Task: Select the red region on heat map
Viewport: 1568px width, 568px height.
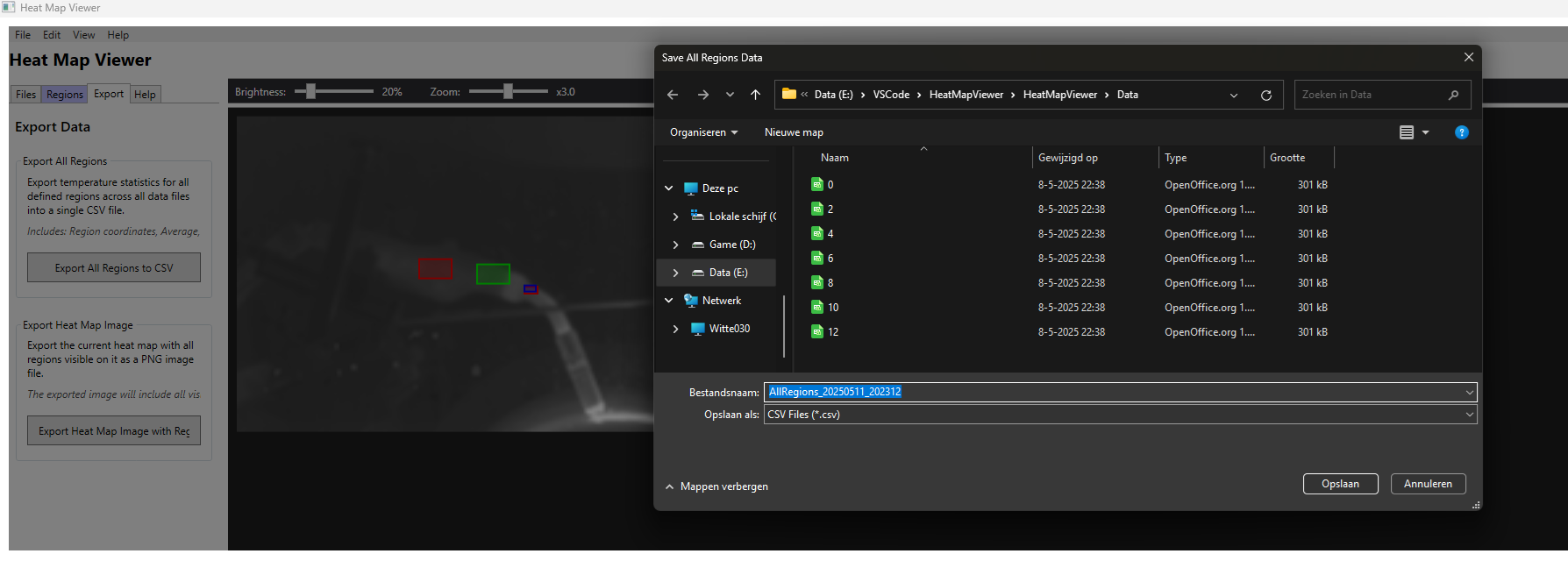Action: pos(435,269)
